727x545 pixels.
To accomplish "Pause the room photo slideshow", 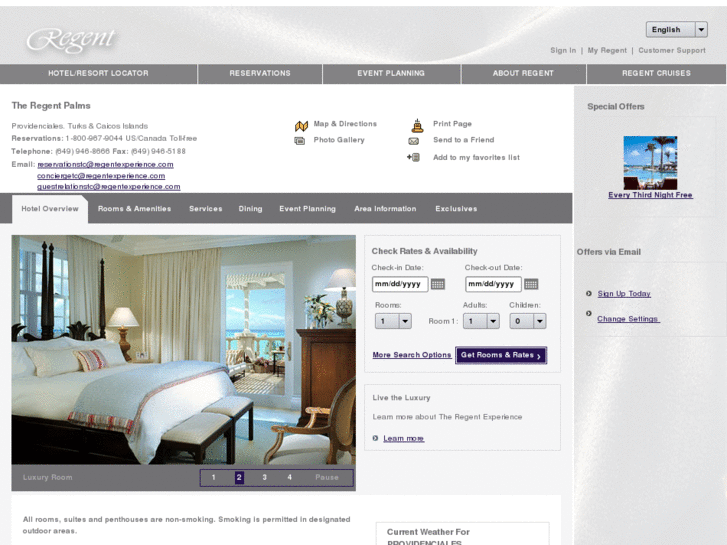I will pos(327,477).
